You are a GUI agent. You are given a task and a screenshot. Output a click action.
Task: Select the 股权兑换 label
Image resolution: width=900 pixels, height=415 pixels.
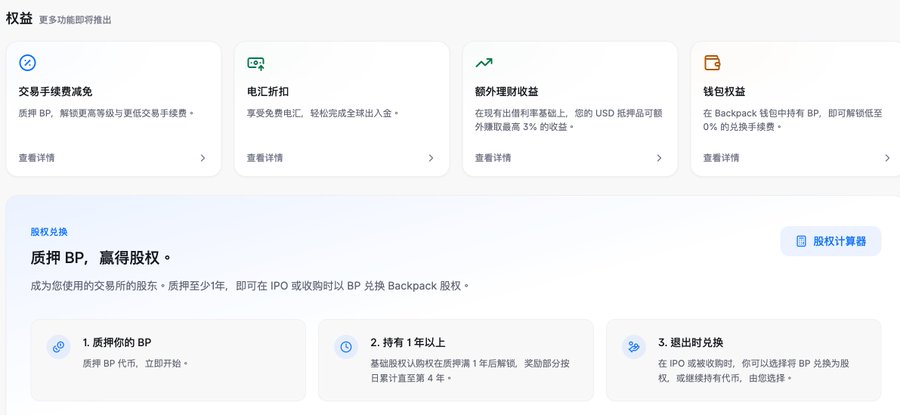49,232
